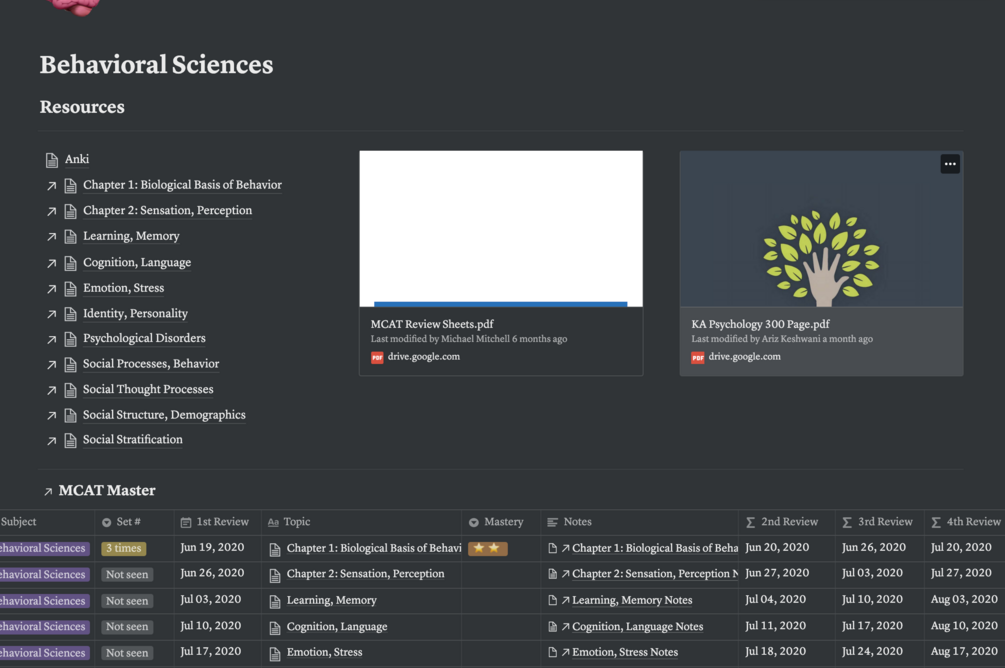Image resolution: width=1005 pixels, height=668 pixels.
Task: Click the MCAT Review Sheets.pdf title
Action: pos(432,324)
